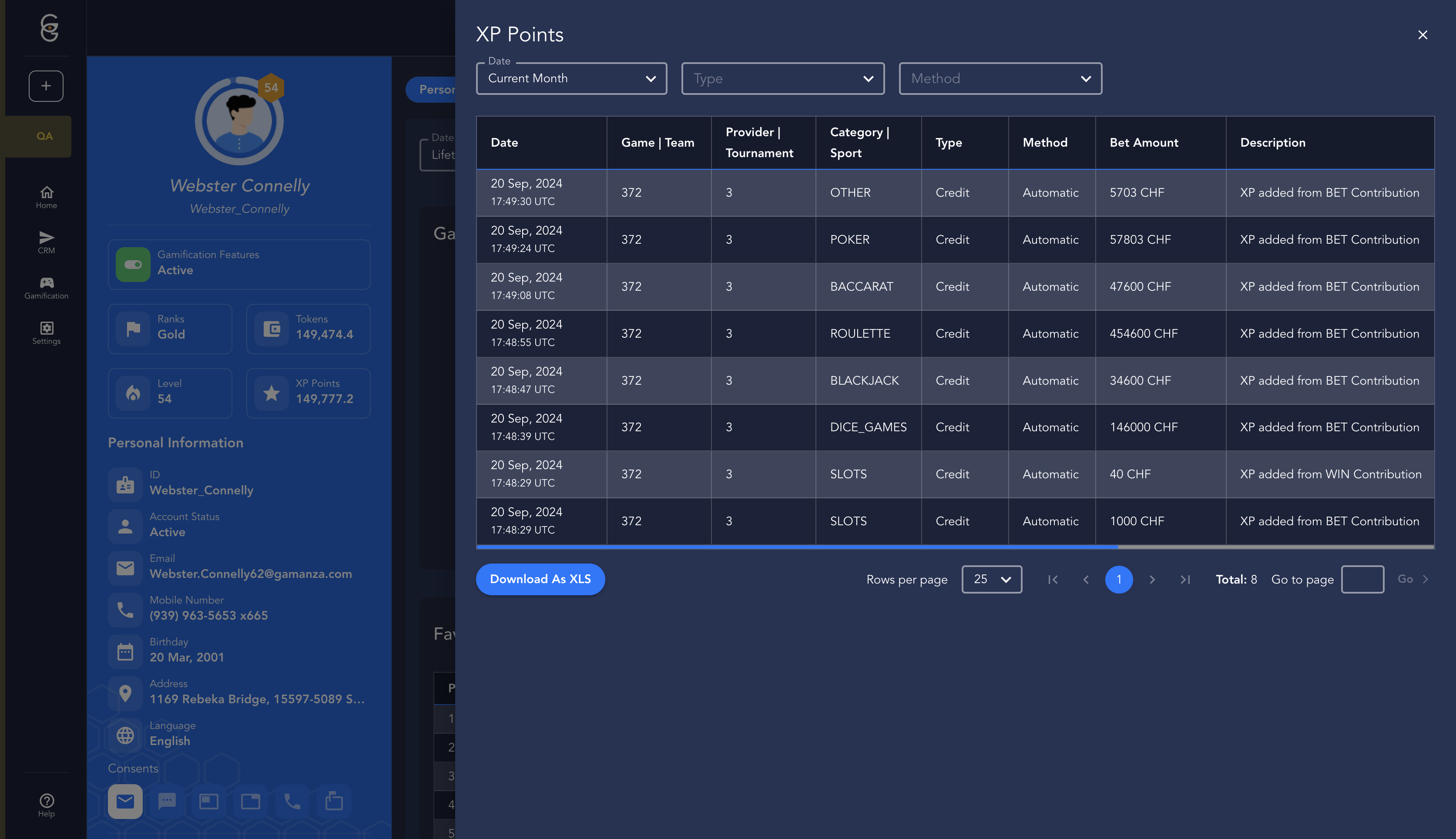The width and height of the screenshot is (1456, 839).
Task: Toggle the phone call consent icon
Action: pyautogui.click(x=292, y=802)
